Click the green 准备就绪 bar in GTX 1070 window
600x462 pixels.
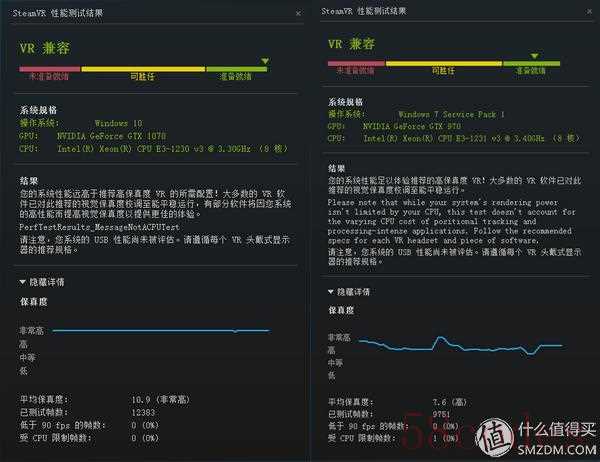click(236, 69)
